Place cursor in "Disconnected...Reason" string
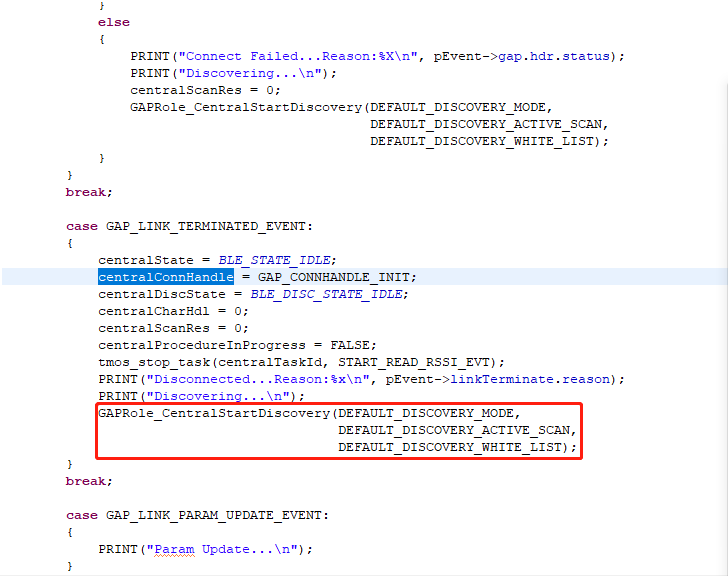The image size is (728, 576). coord(240,379)
